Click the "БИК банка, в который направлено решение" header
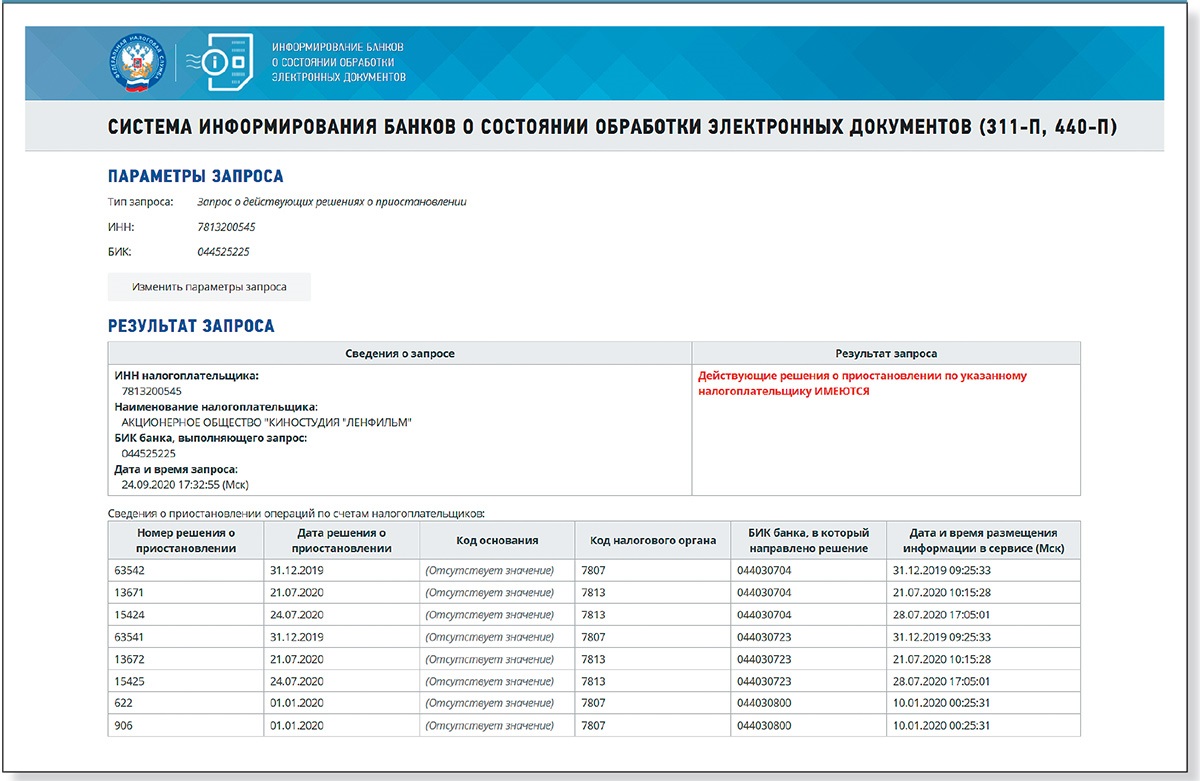The image size is (1200, 781). (x=808, y=540)
